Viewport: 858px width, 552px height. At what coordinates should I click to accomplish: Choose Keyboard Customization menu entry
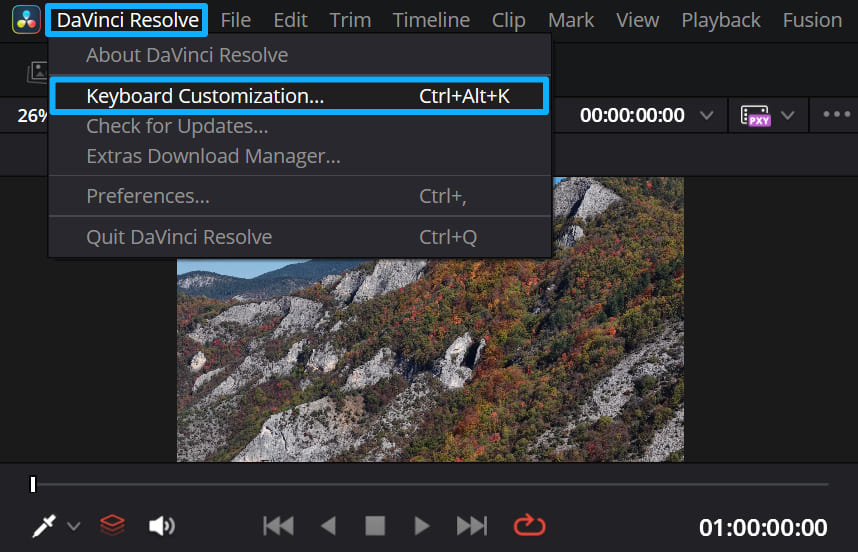(x=299, y=96)
